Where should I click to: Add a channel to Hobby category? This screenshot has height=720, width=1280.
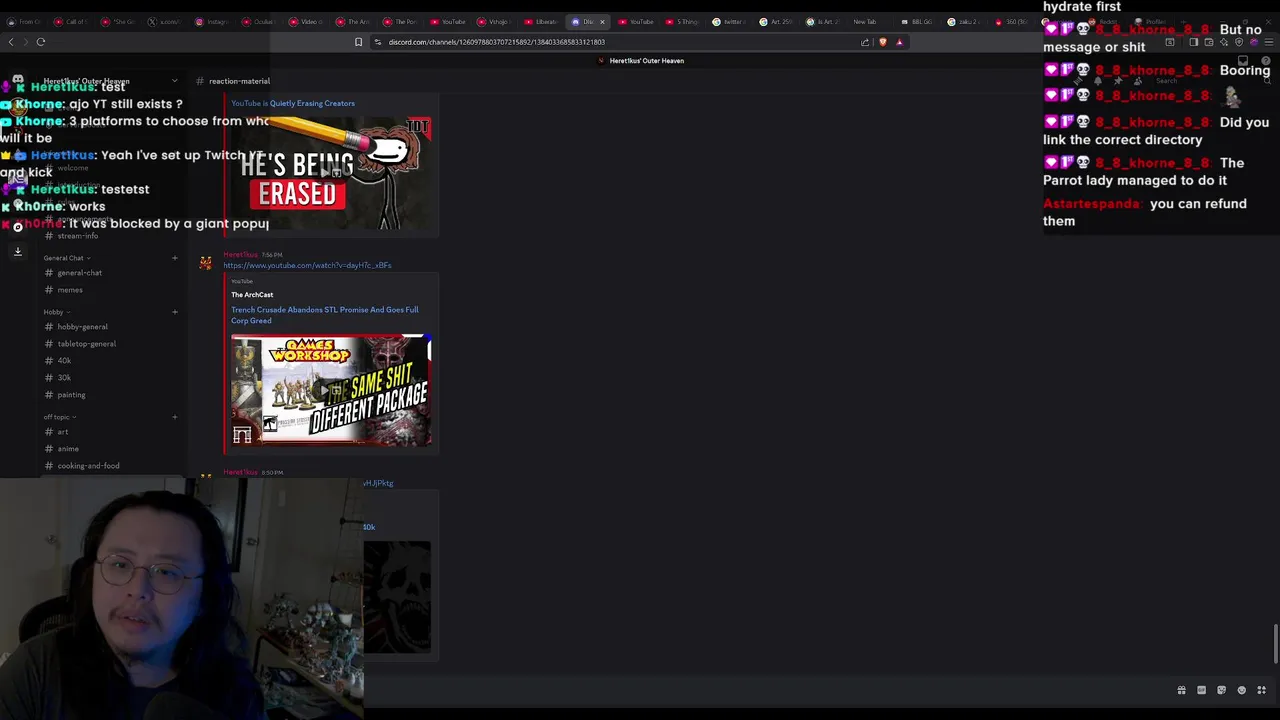(x=174, y=312)
